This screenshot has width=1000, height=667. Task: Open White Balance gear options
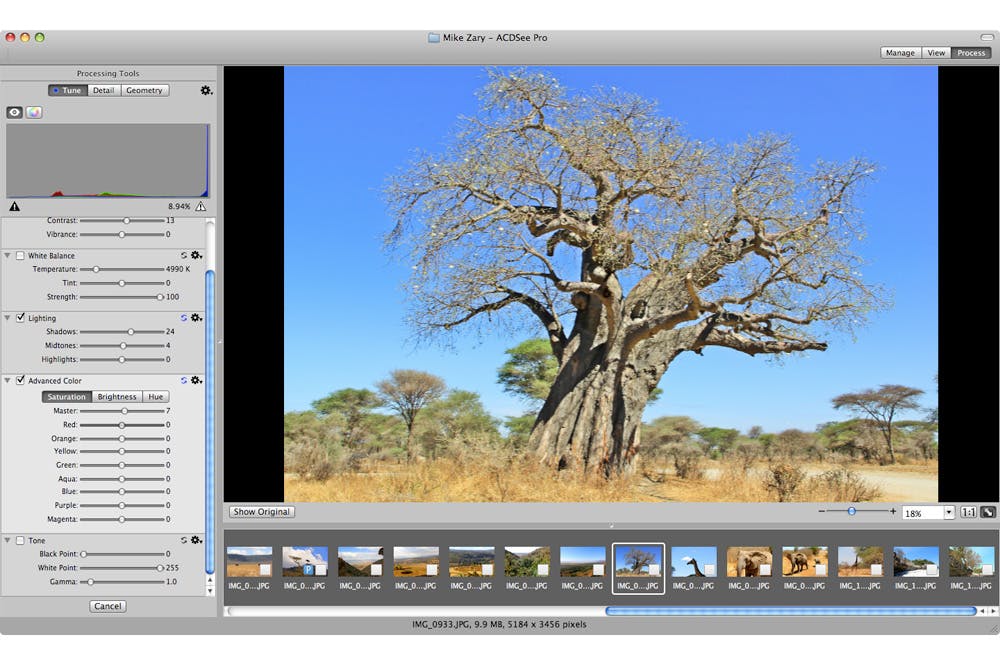[x=196, y=255]
